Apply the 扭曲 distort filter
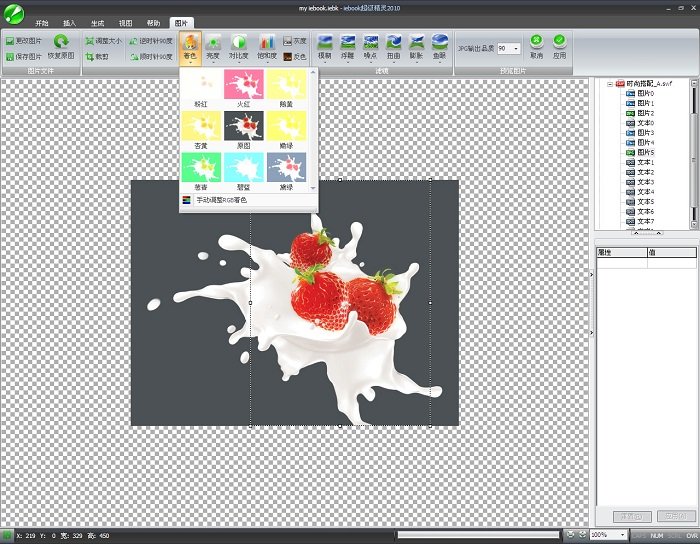700x544 pixels. pyautogui.click(x=393, y=47)
